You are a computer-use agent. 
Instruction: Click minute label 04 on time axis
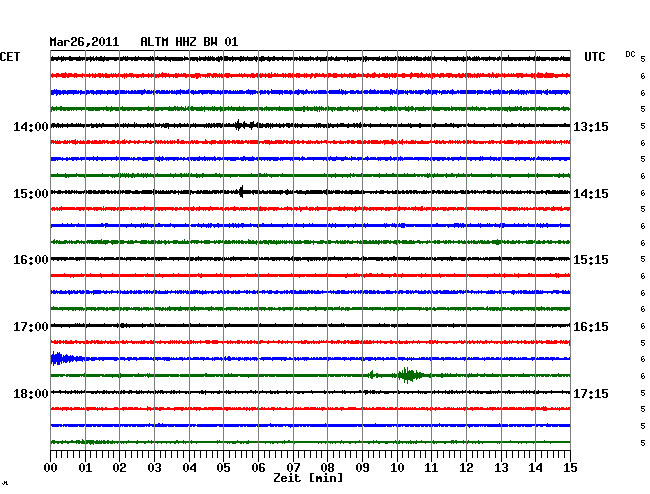click(189, 468)
